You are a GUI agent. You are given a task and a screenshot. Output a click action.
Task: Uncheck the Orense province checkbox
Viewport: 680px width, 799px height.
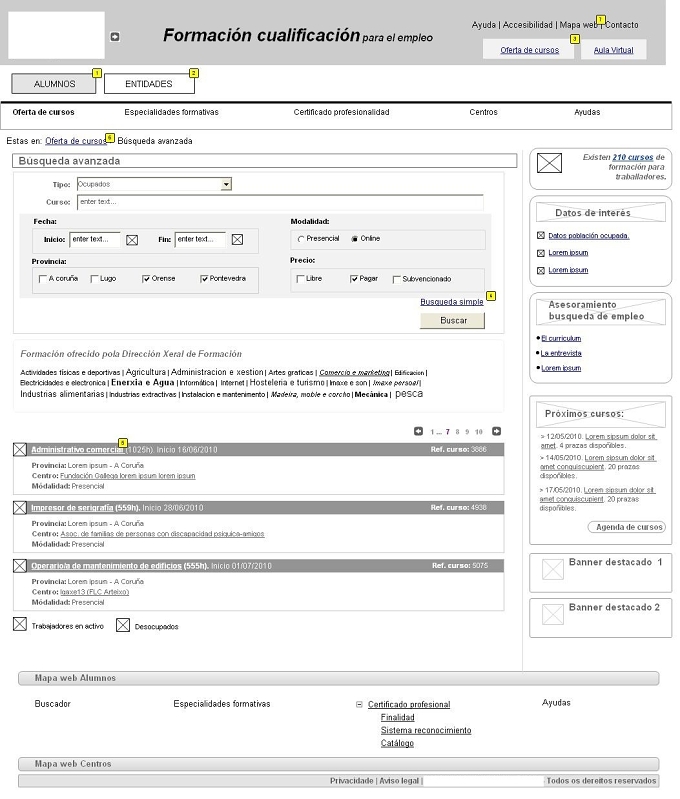pyautogui.click(x=146, y=279)
